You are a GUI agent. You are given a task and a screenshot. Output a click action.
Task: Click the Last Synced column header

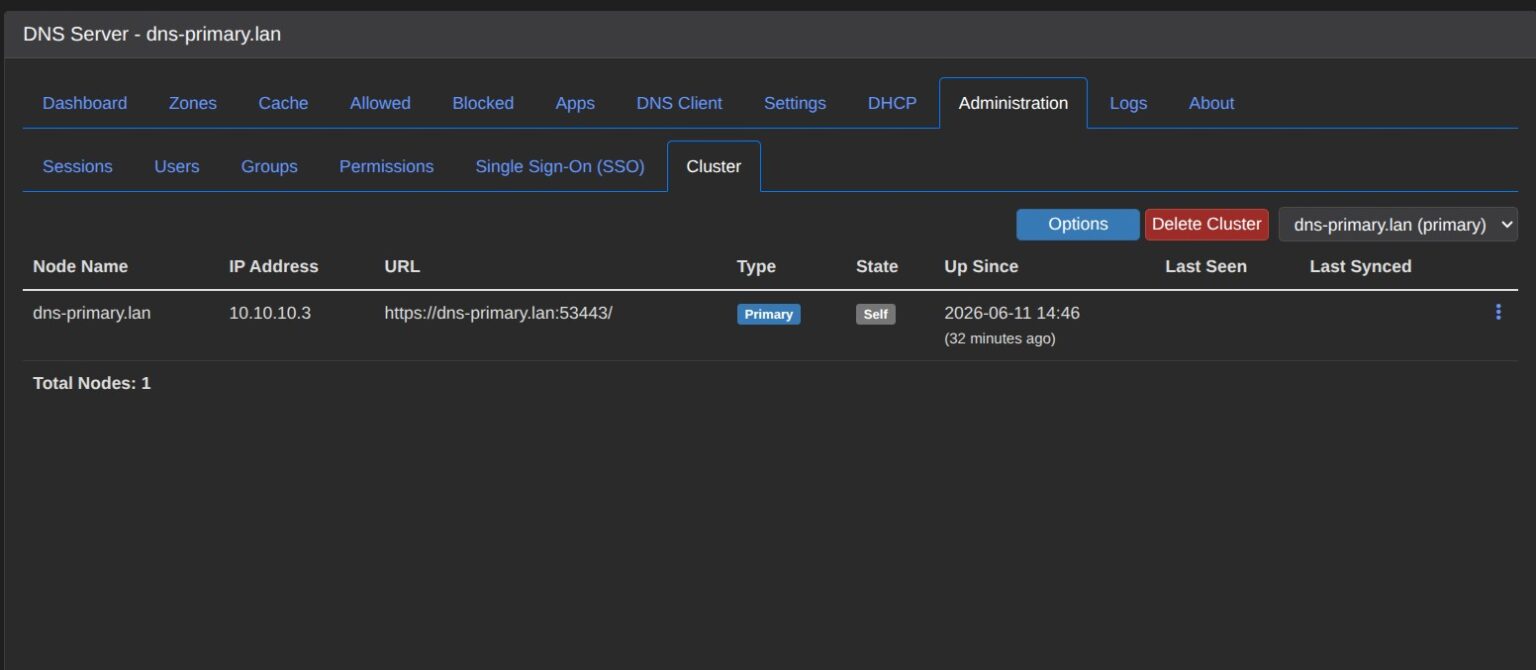[1360, 266]
